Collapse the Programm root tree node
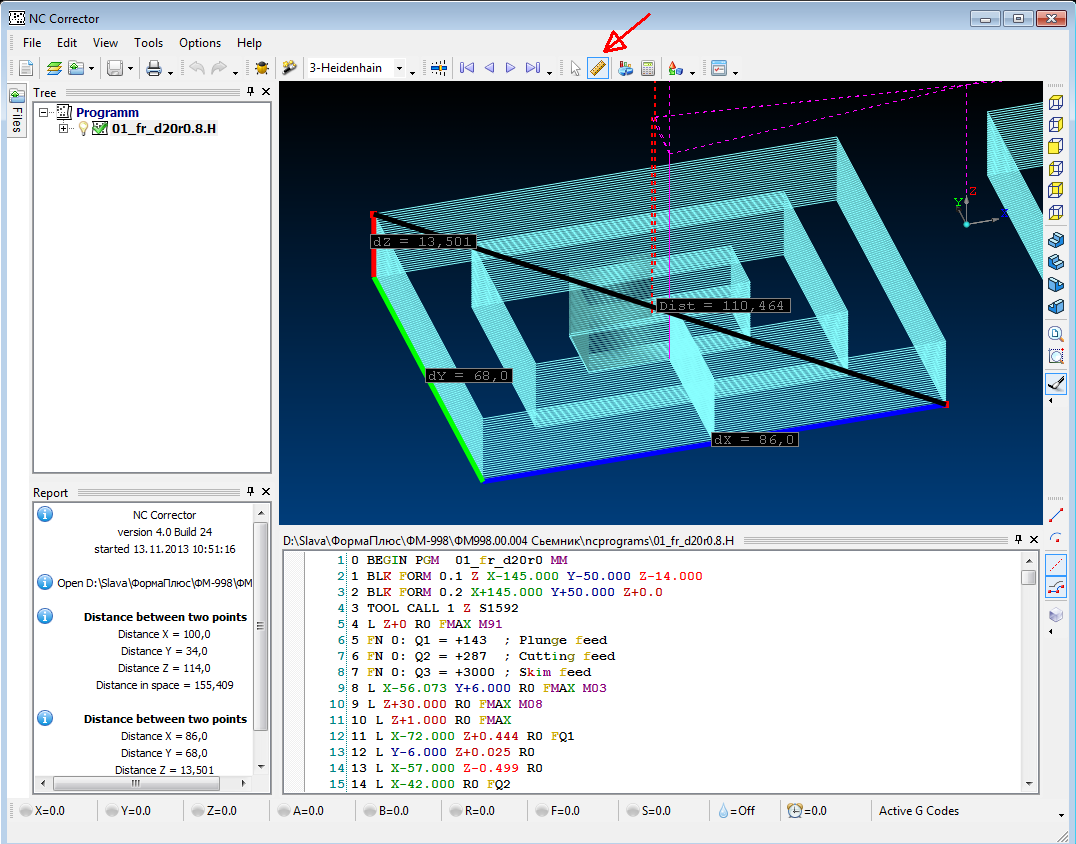1076x844 pixels. click(x=43, y=113)
